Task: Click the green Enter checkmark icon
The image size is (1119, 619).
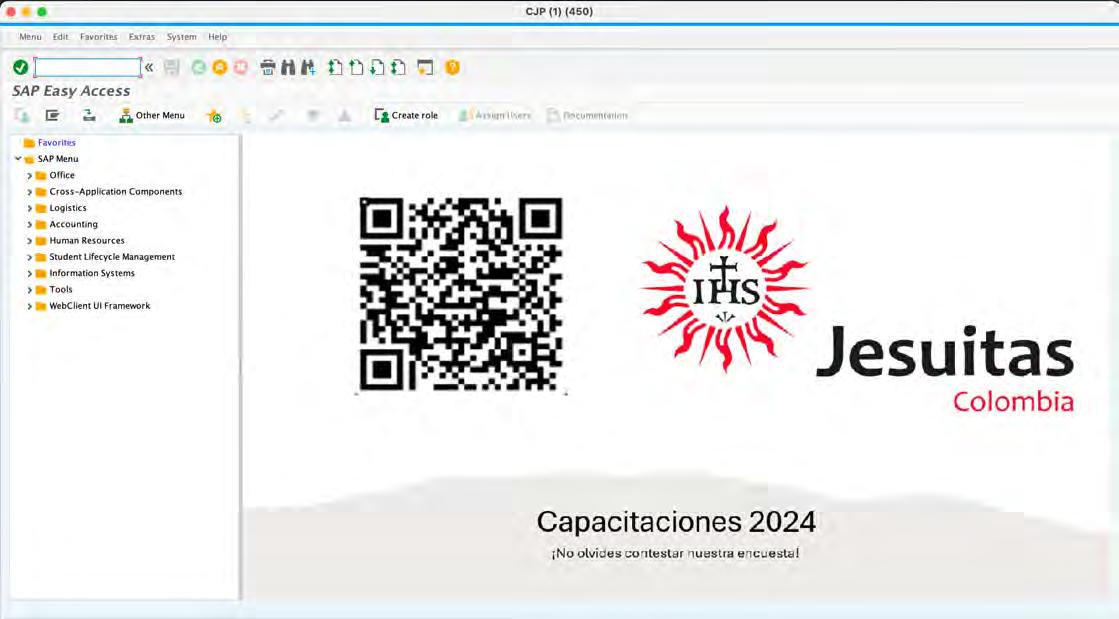Action: 21,67
